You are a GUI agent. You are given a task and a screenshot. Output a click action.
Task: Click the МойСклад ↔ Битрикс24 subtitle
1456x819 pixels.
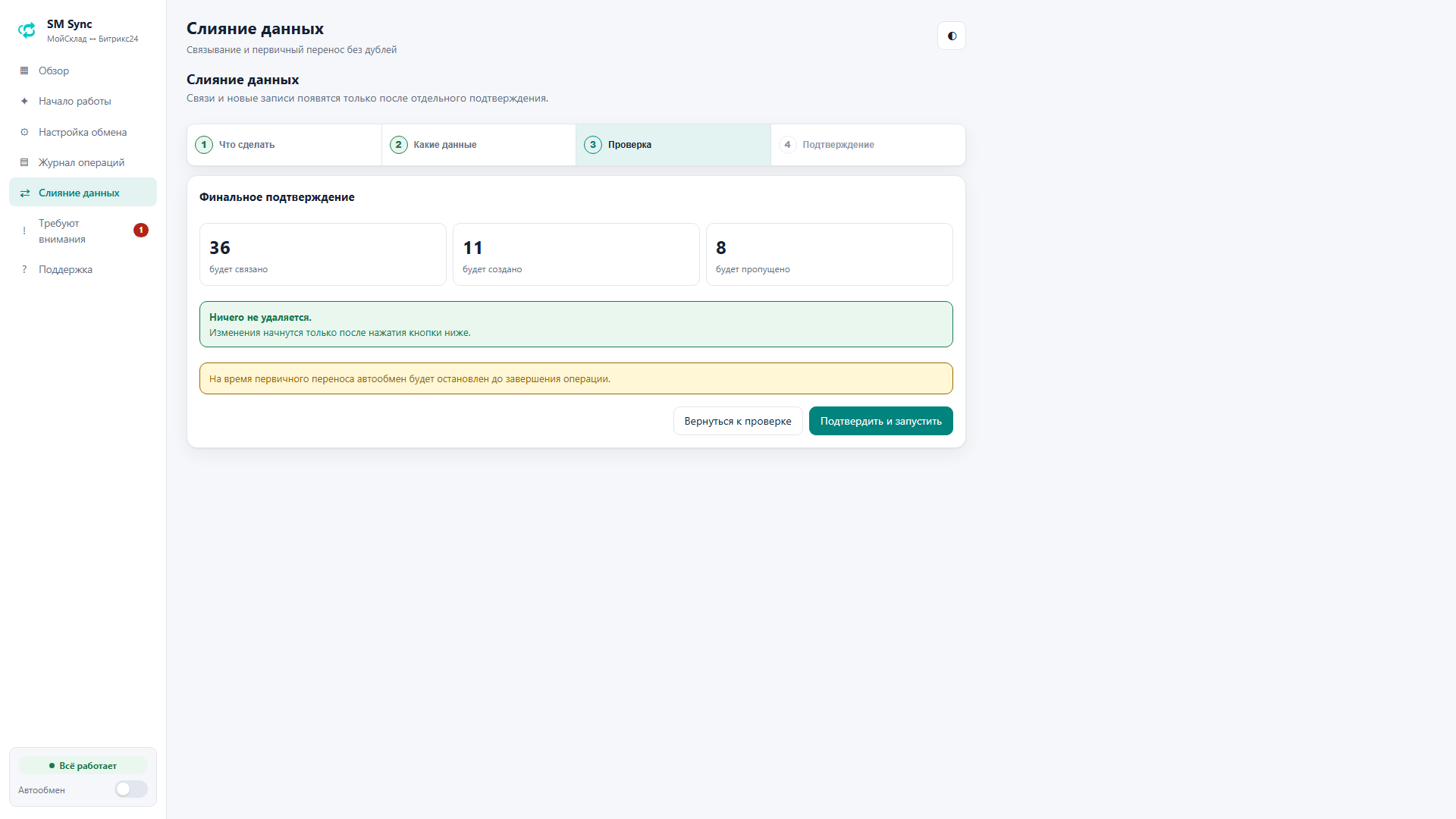[x=93, y=39]
